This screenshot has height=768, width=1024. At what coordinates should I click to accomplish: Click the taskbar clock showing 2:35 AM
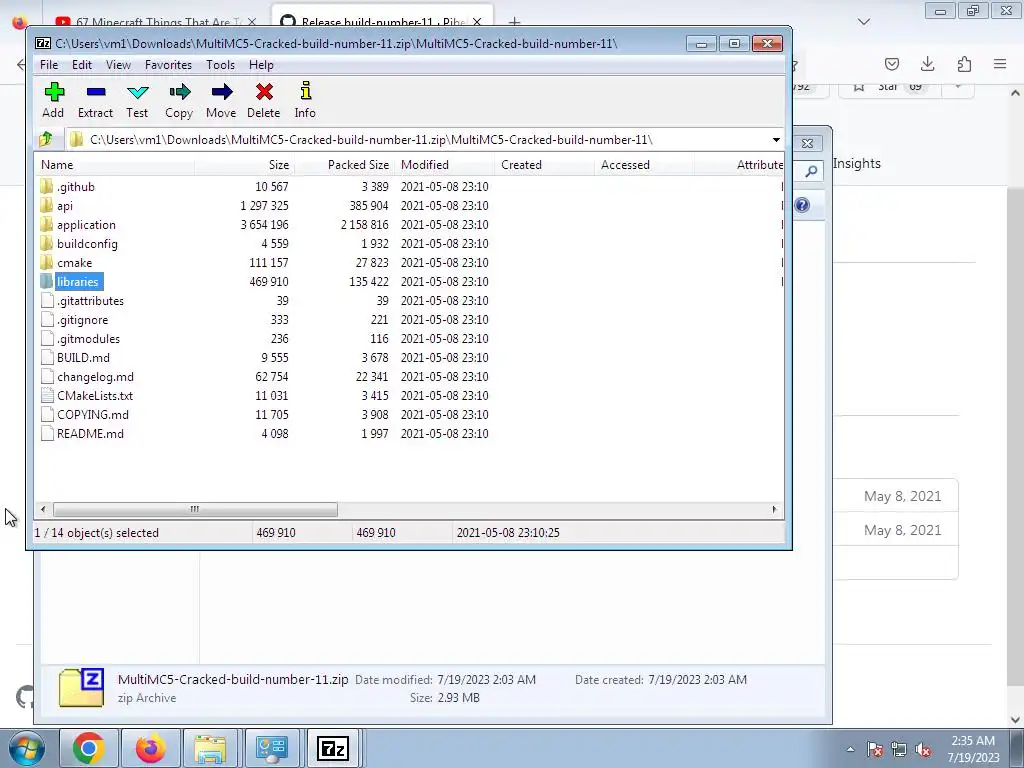[x=973, y=749]
